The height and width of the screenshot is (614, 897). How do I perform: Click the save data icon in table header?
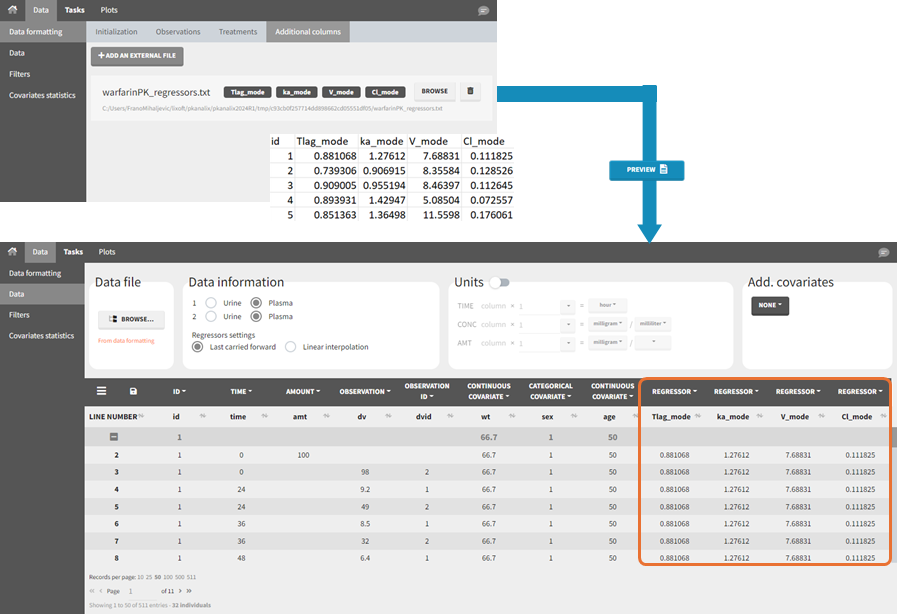(x=135, y=391)
